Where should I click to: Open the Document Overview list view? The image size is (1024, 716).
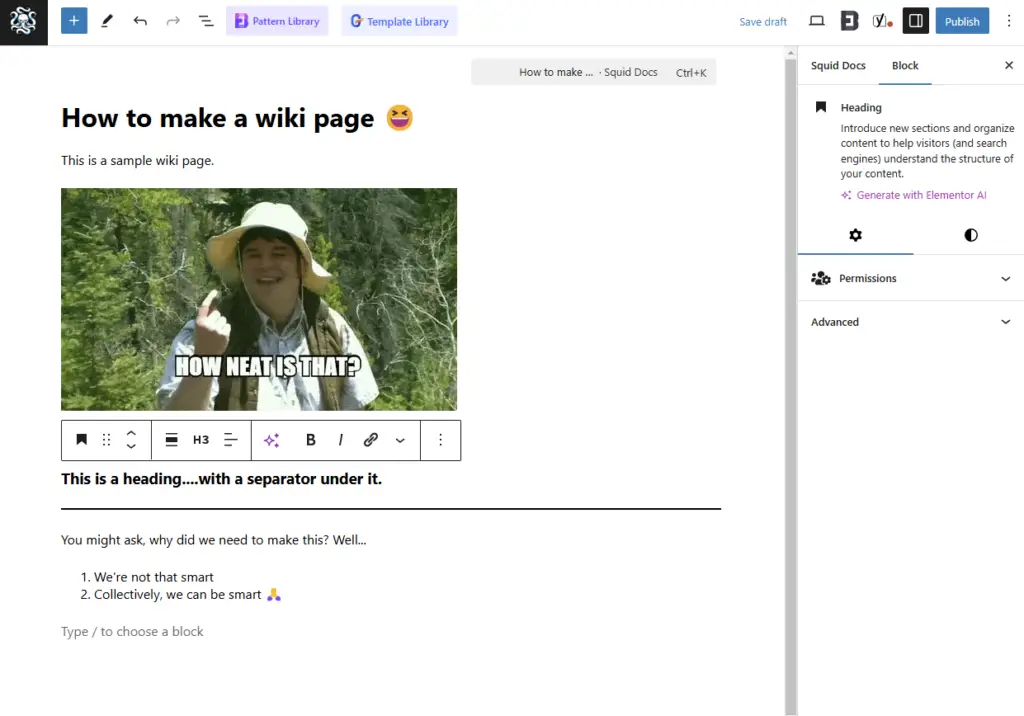click(x=206, y=21)
